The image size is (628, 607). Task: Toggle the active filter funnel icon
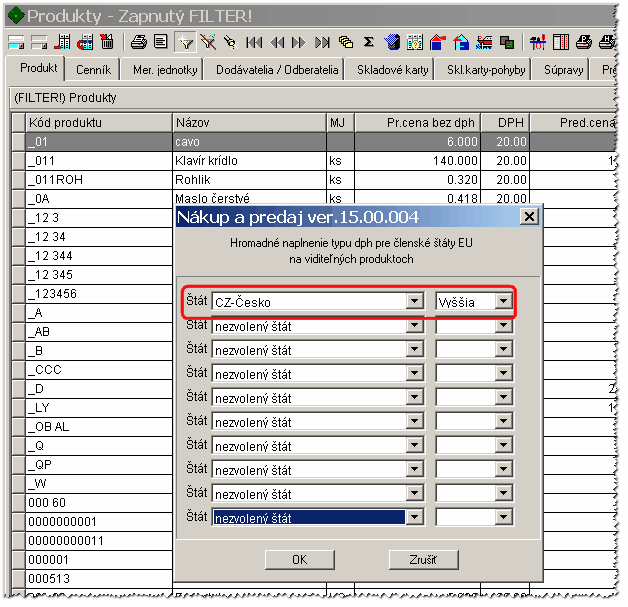click(x=185, y=42)
